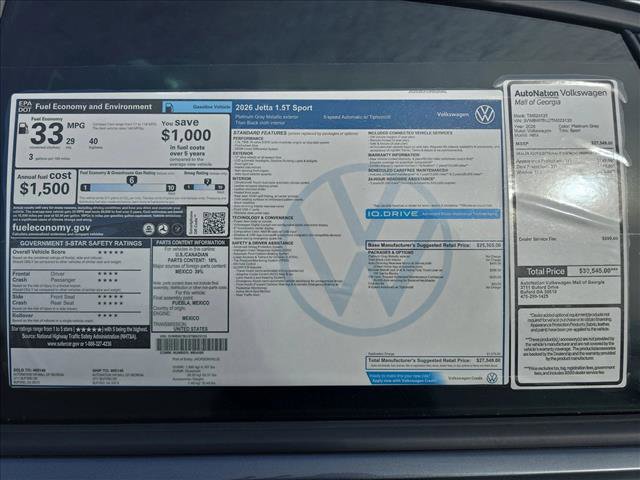Screen dimensions: 640x480
Task: Click the IQ.DRIVE banner
Action: click(x=433, y=213)
